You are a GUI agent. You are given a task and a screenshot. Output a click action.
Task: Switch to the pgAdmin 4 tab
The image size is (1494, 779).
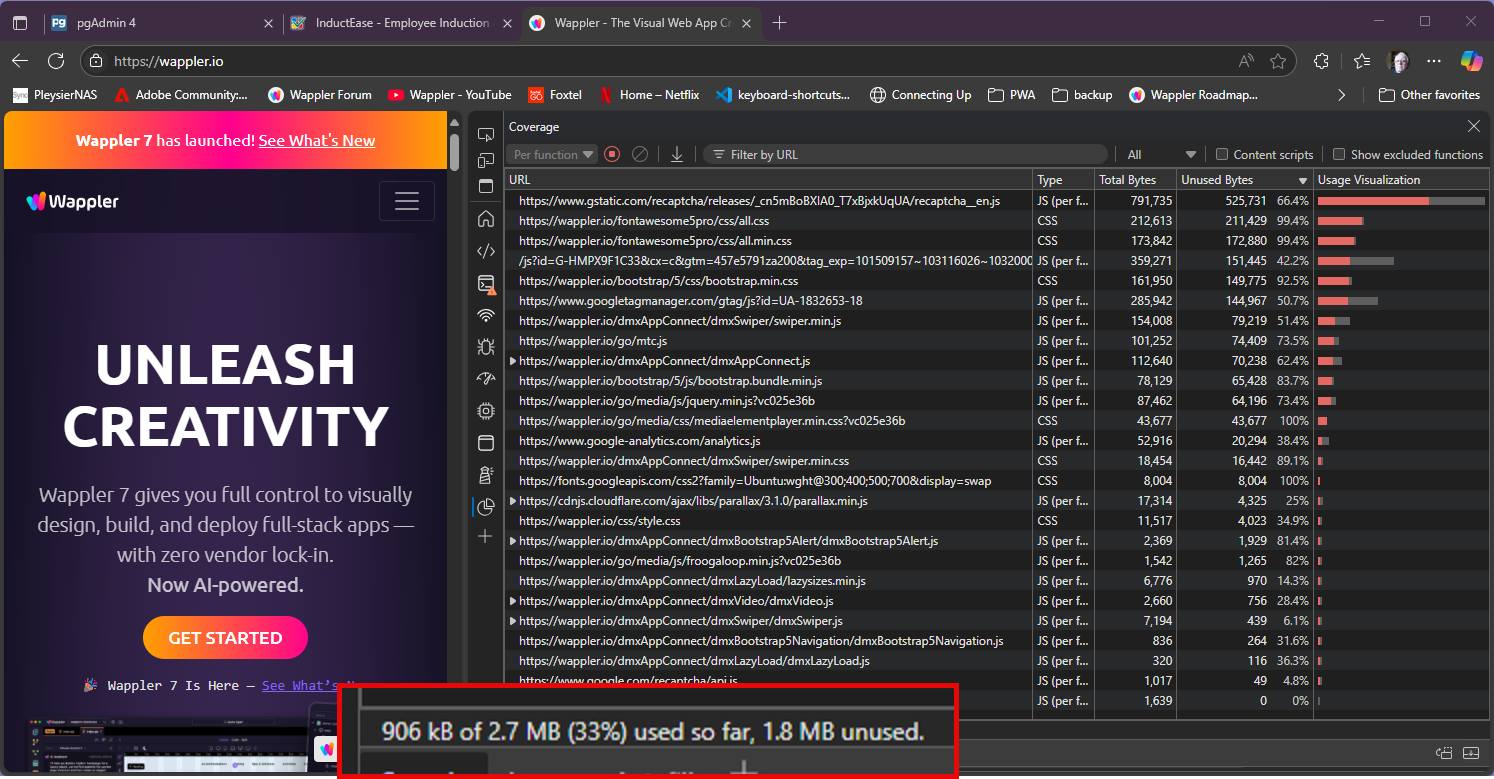[x=161, y=22]
